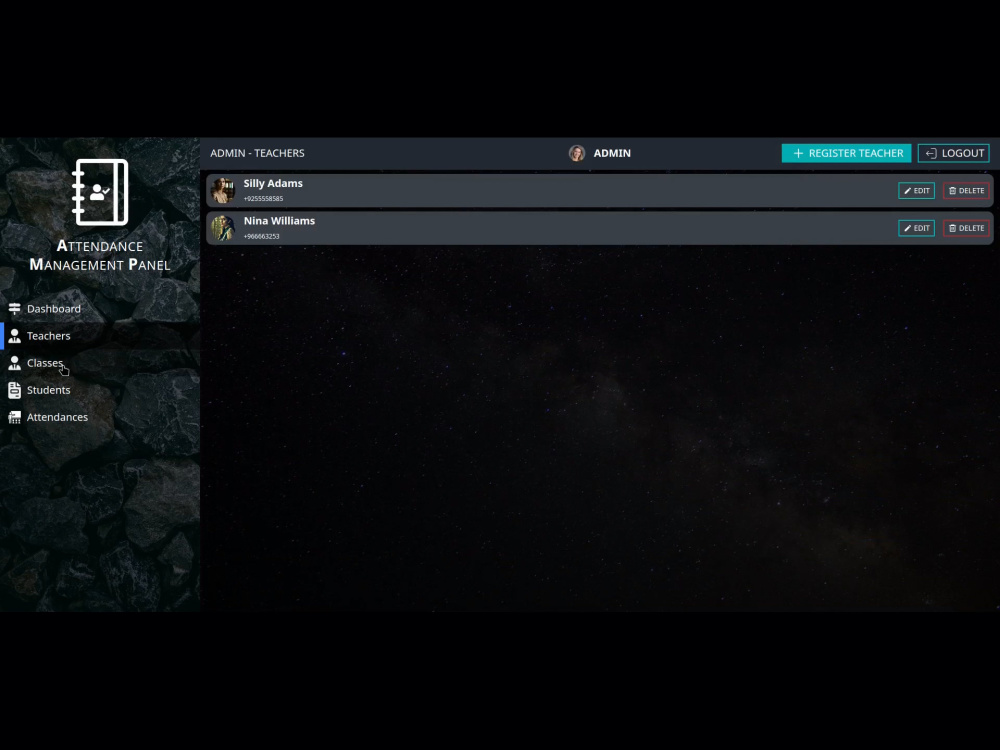
Task: Go to Classes in the sidebar
Action: click(x=100, y=363)
